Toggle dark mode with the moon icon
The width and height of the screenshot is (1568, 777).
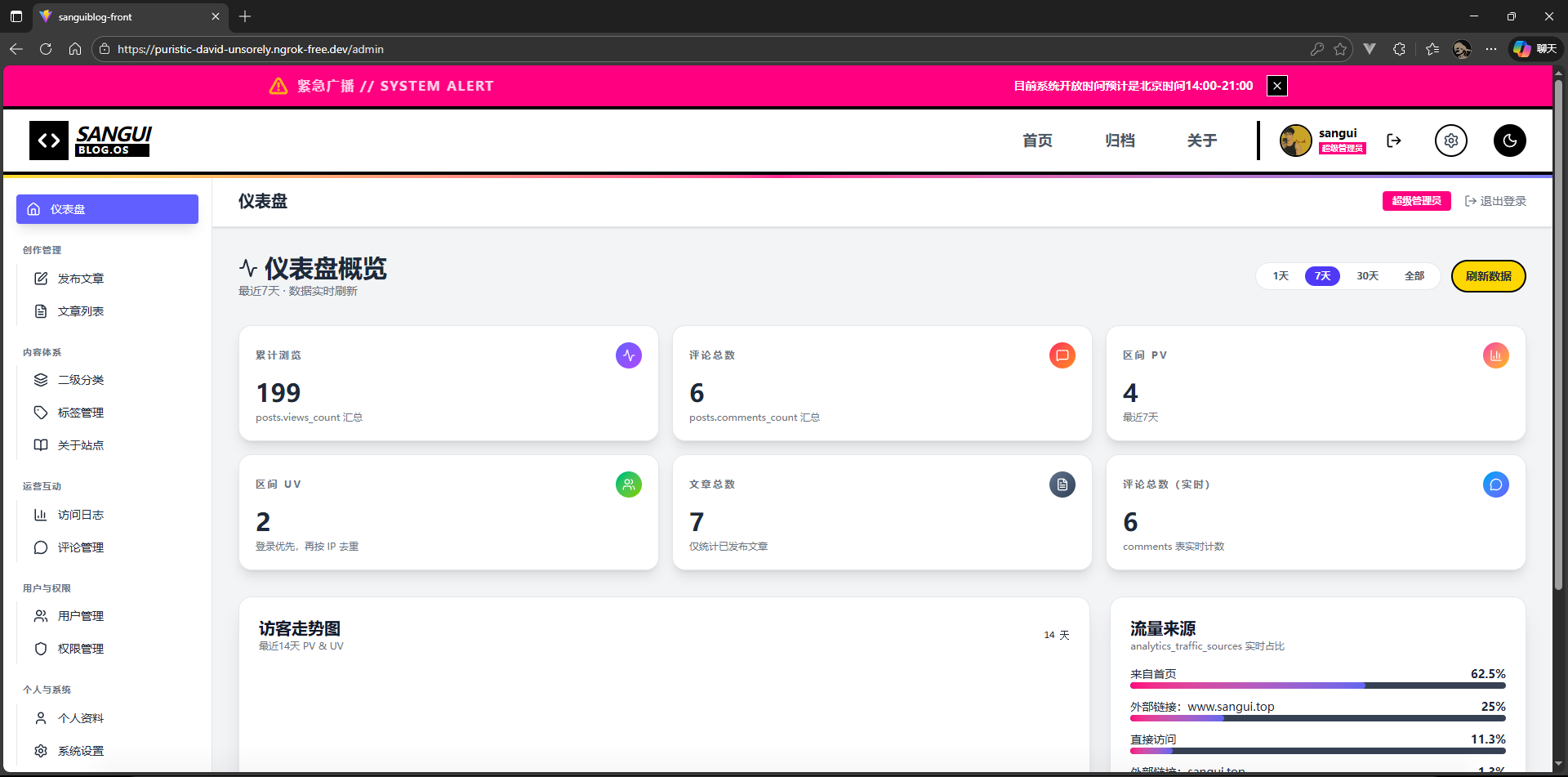tap(1509, 141)
